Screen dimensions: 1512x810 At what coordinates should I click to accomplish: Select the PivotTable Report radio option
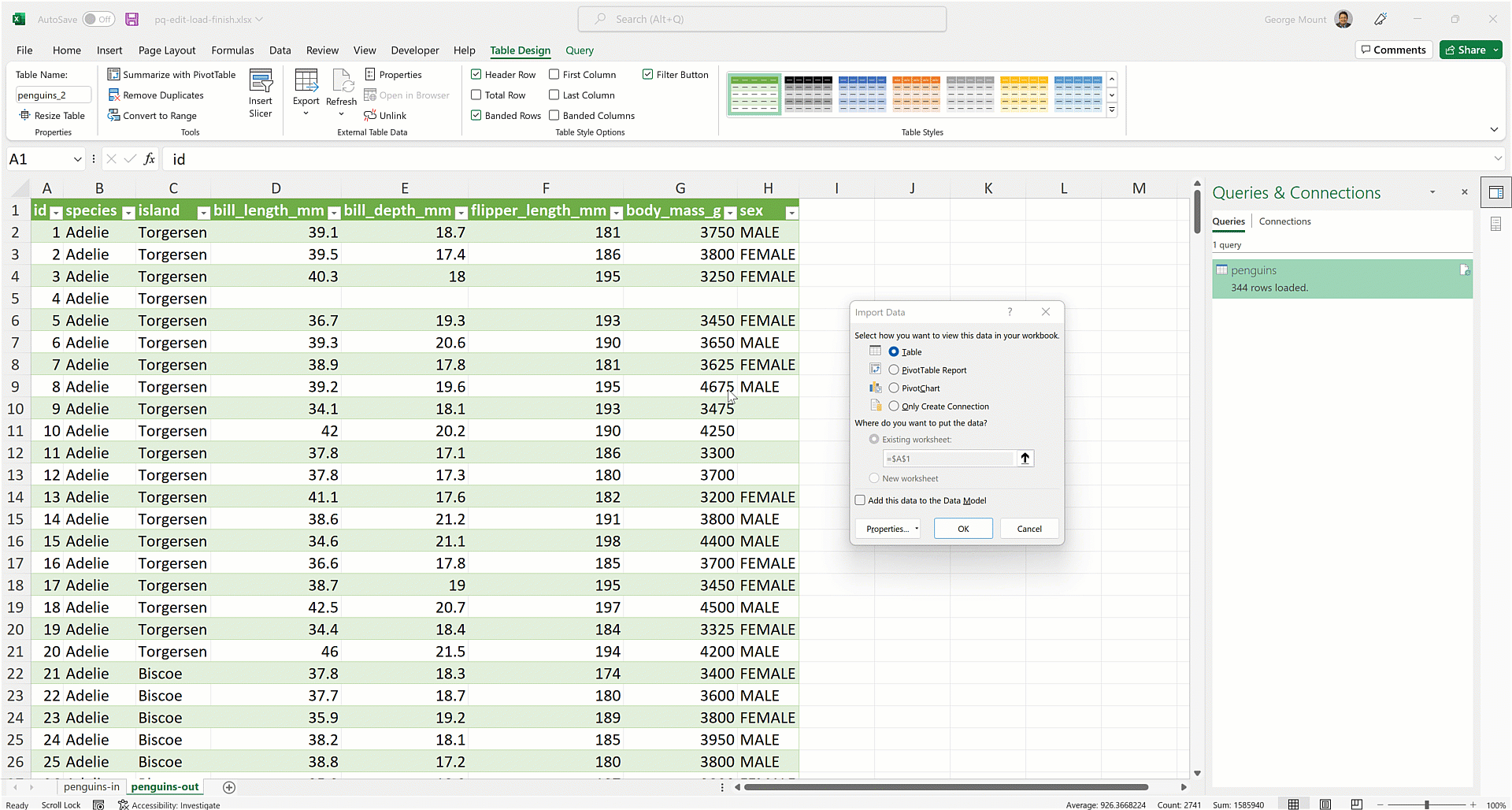pos(894,370)
